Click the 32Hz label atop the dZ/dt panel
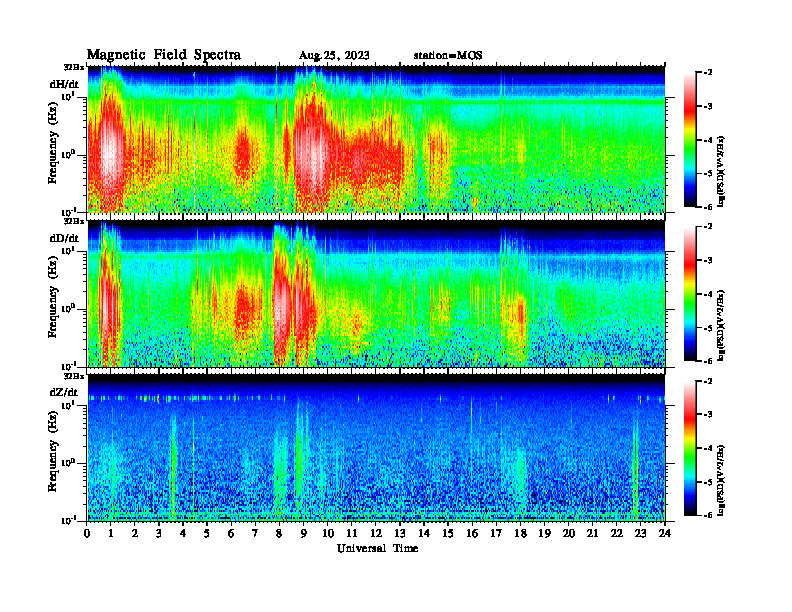 [74, 376]
